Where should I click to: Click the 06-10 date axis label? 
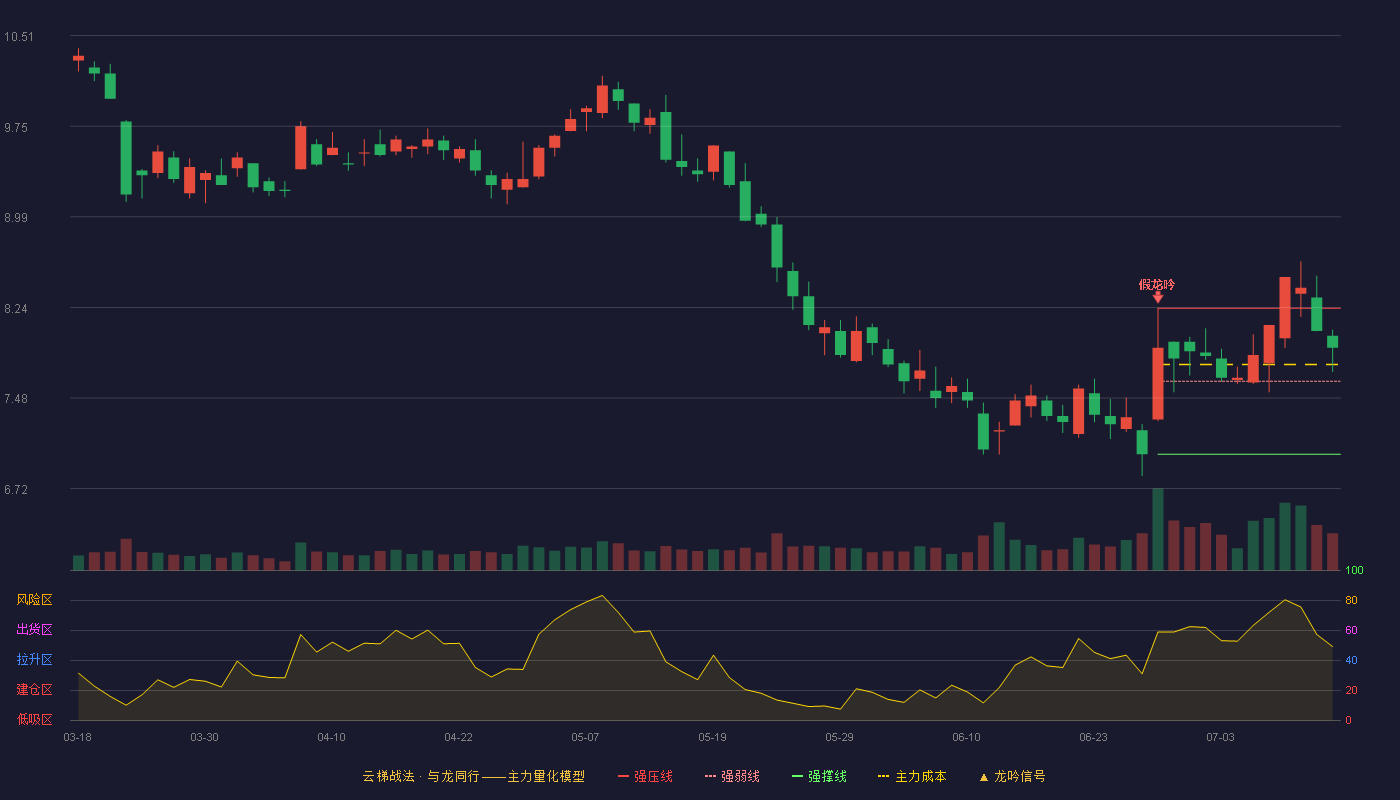[966, 737]
